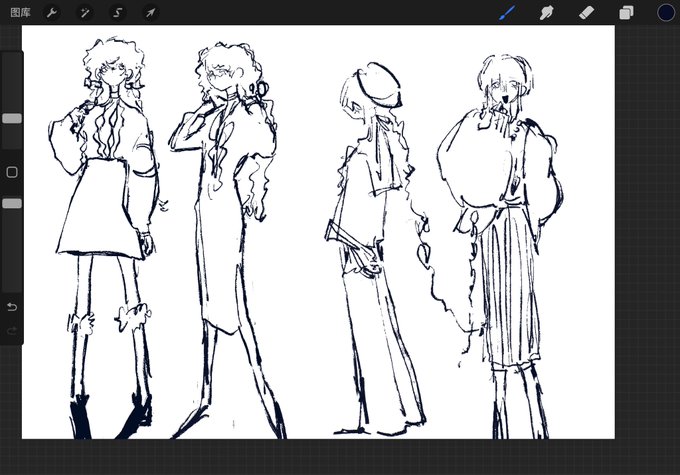Screen dimensions: 680x475
Task: Open the active color picker
Action: [666, 13]
